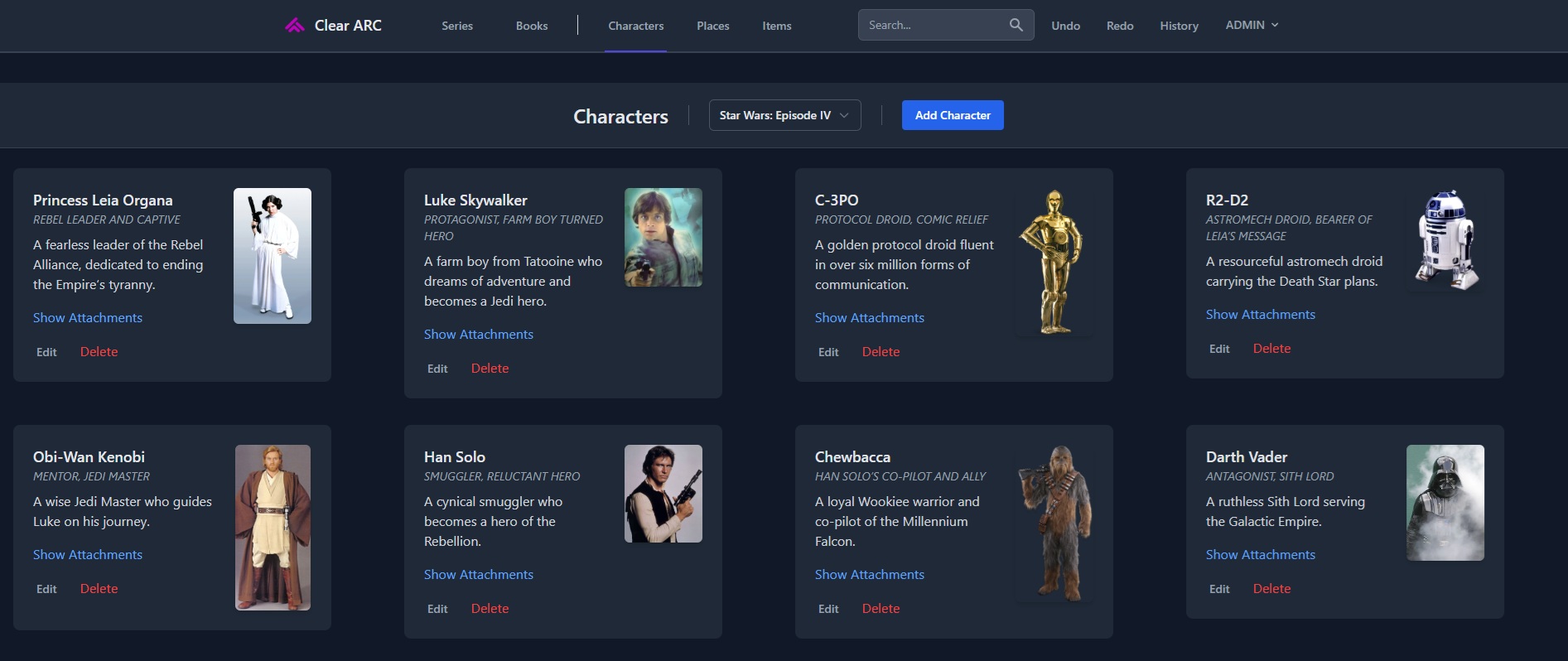Viewport: 1568px width, 661px height.
Task: Show attachments for Obi-Wan Kenobi
Action: (88, 554)
